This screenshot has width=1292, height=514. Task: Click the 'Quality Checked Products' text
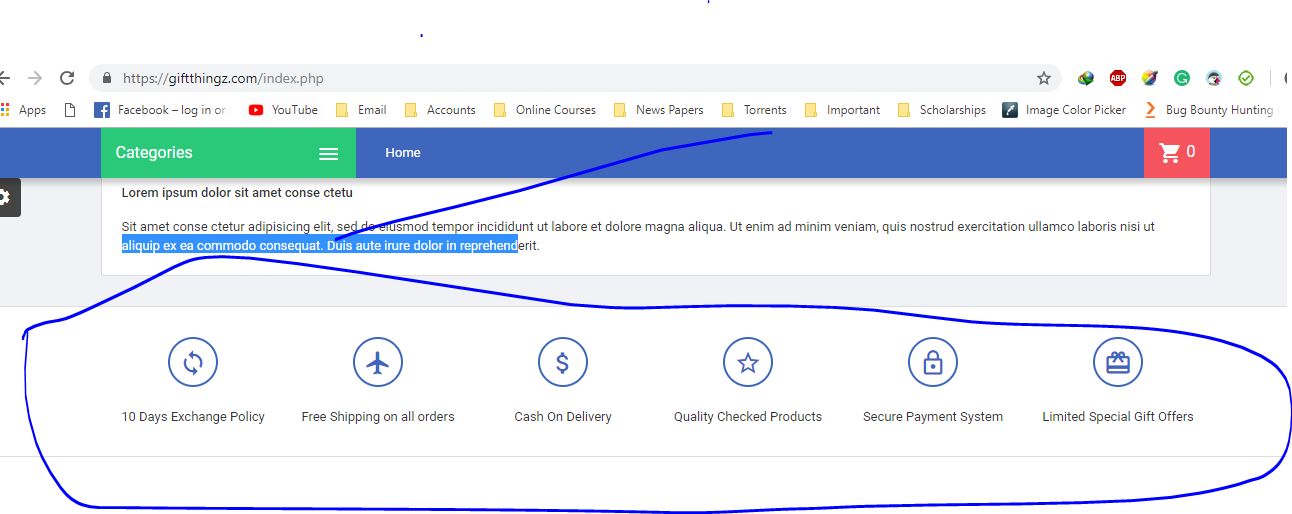(748, 417)
